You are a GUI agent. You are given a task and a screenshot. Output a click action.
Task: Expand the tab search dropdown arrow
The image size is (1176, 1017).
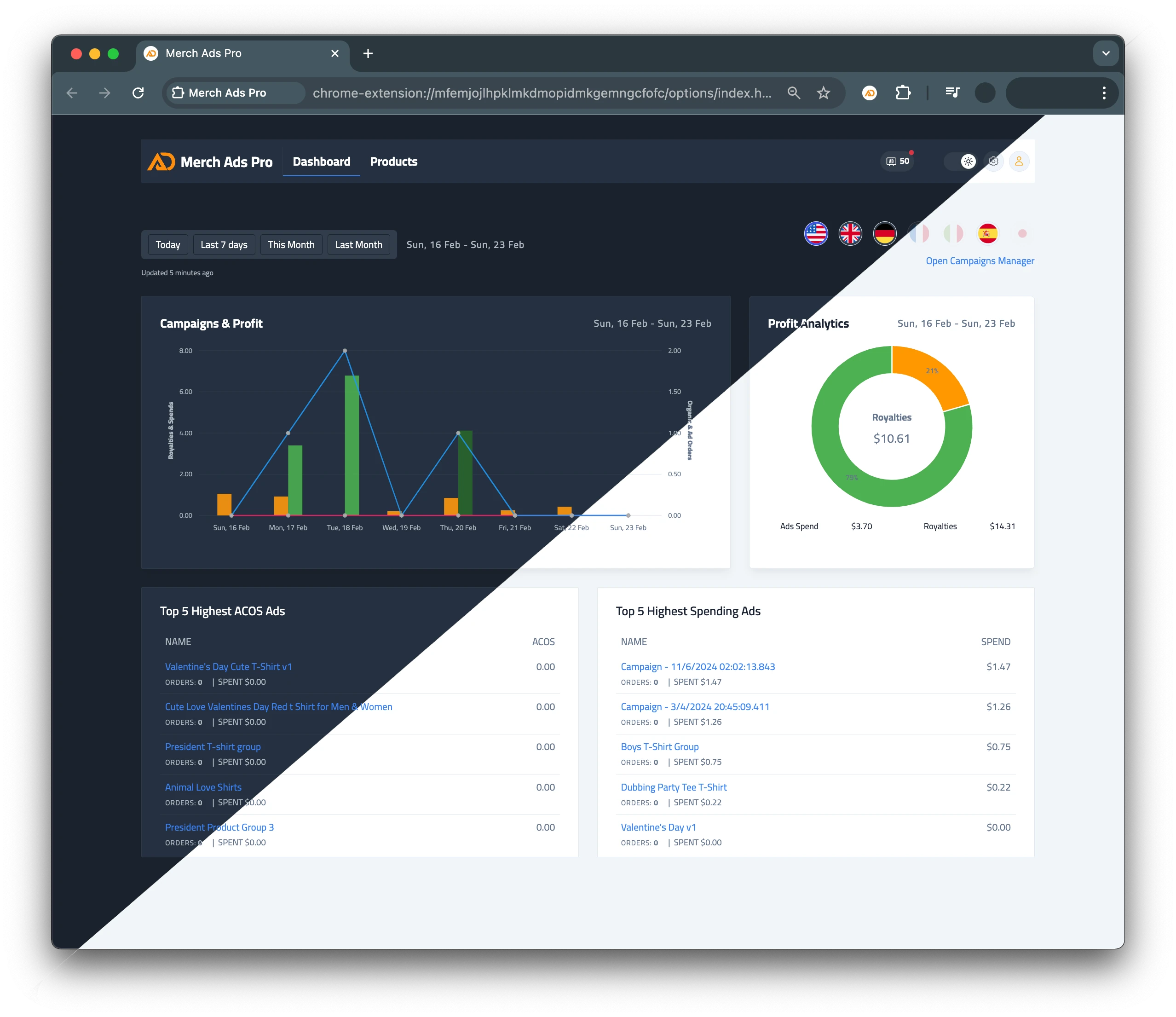(1106, 53)
